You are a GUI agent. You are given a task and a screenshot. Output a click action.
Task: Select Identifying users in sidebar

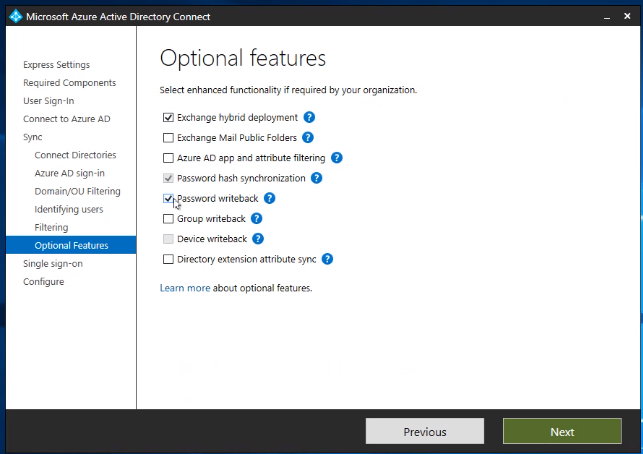pyautogui.click(x=69, y=209)
